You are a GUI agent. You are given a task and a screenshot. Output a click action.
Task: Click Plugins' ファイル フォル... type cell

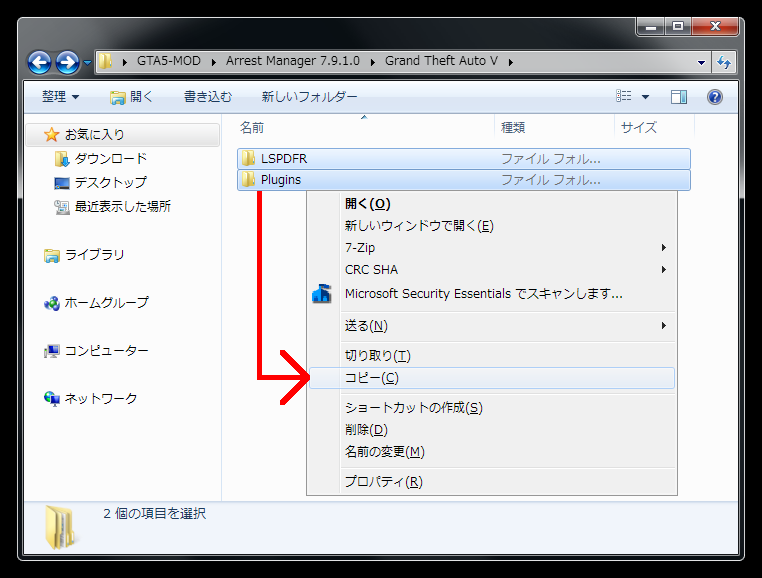coord(551,180)
